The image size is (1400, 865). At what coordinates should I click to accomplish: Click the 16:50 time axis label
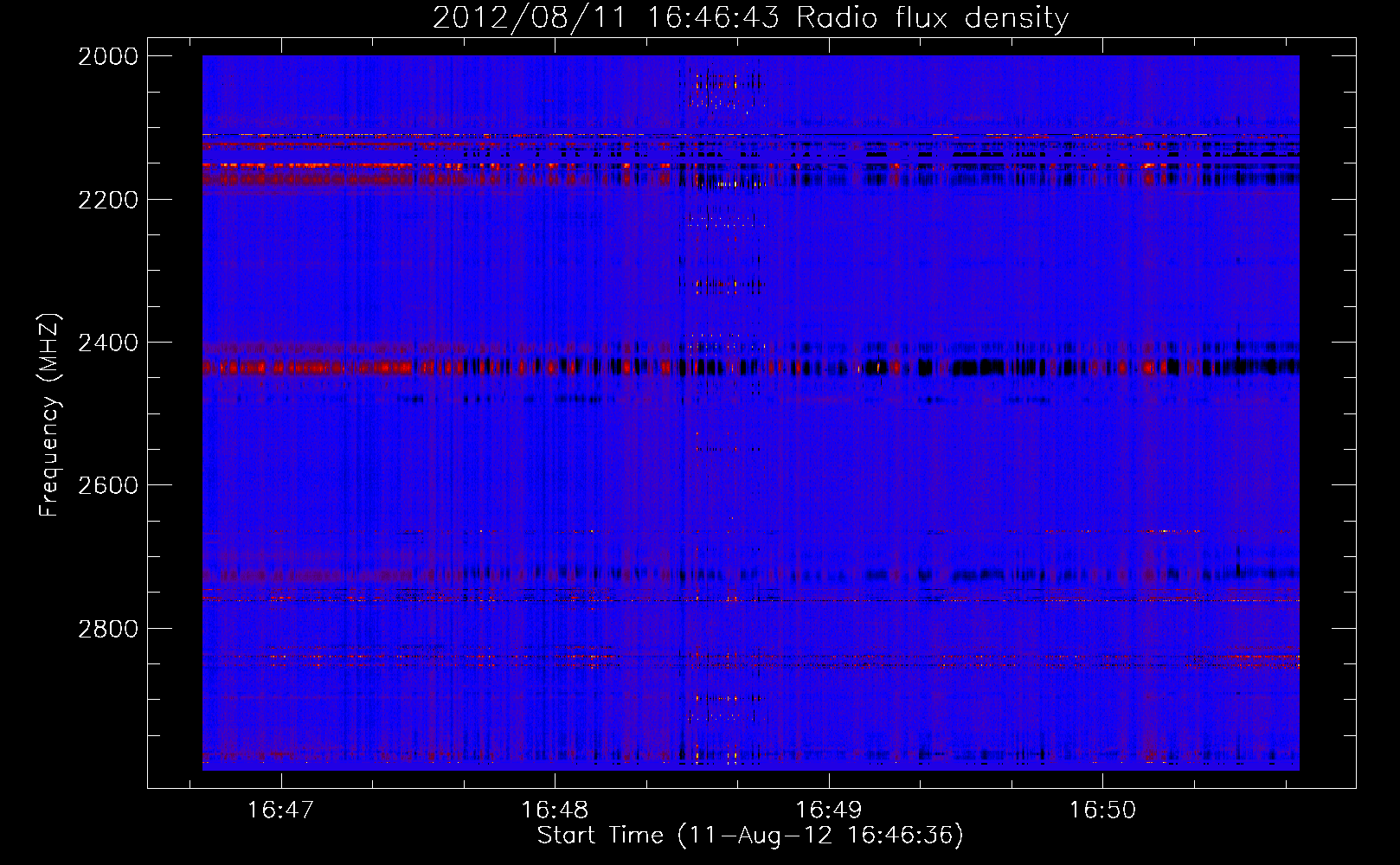pyautogui.click(x=1102, y=811)
